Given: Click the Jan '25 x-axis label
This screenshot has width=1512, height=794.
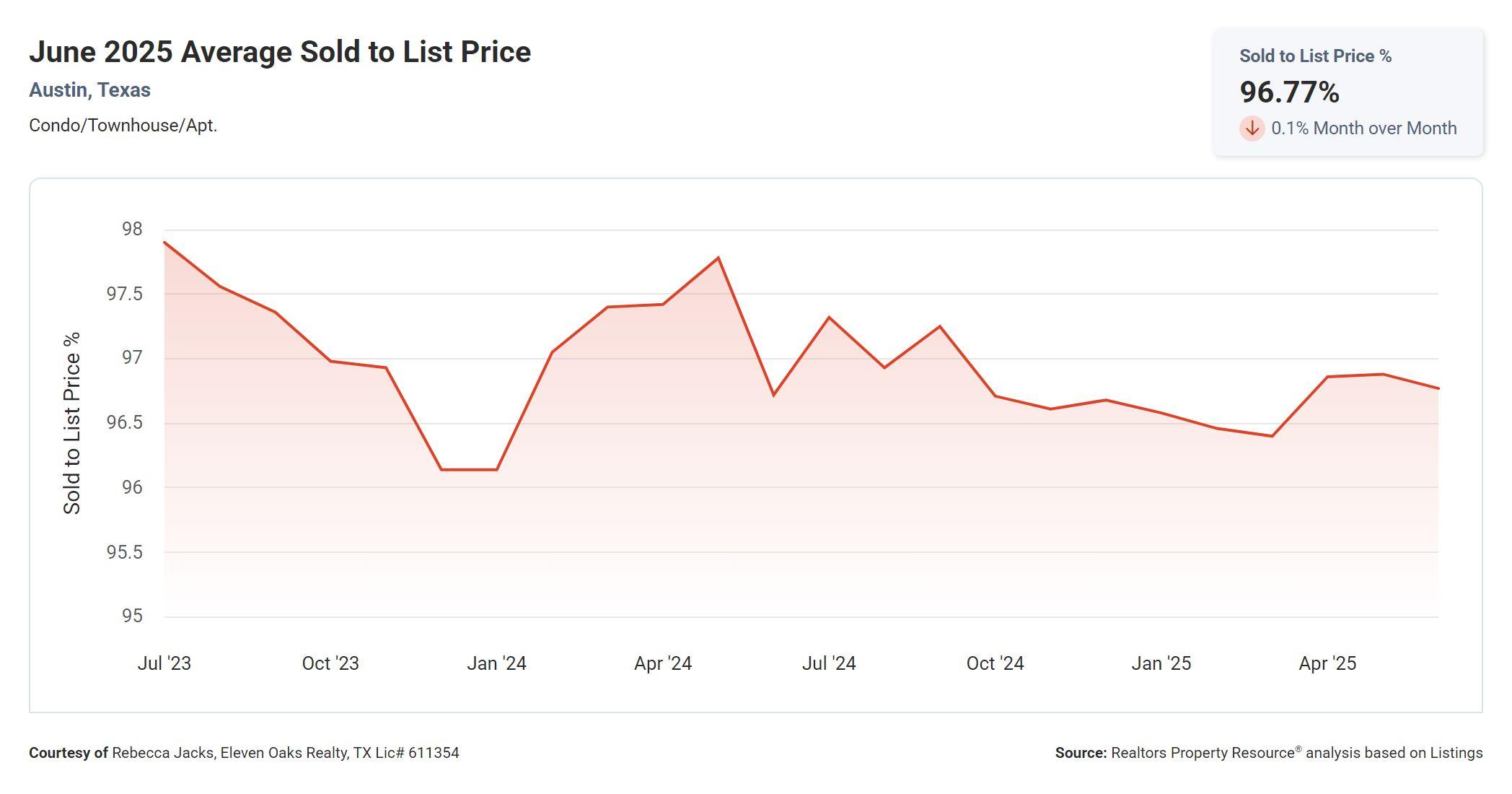Looking at the screenshot, I should tap(1161, 663).
